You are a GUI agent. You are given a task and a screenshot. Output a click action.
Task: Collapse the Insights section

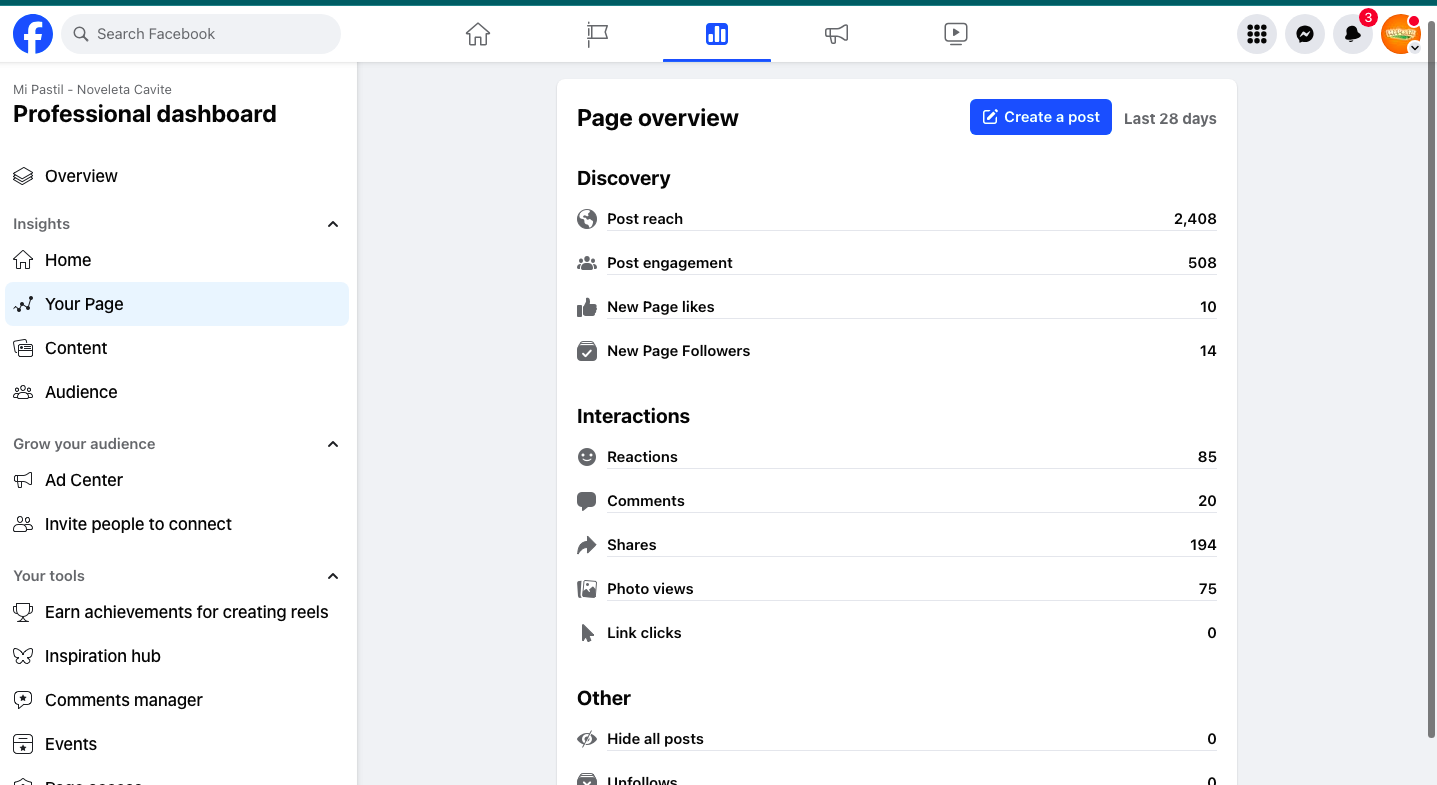pos(333,224)
